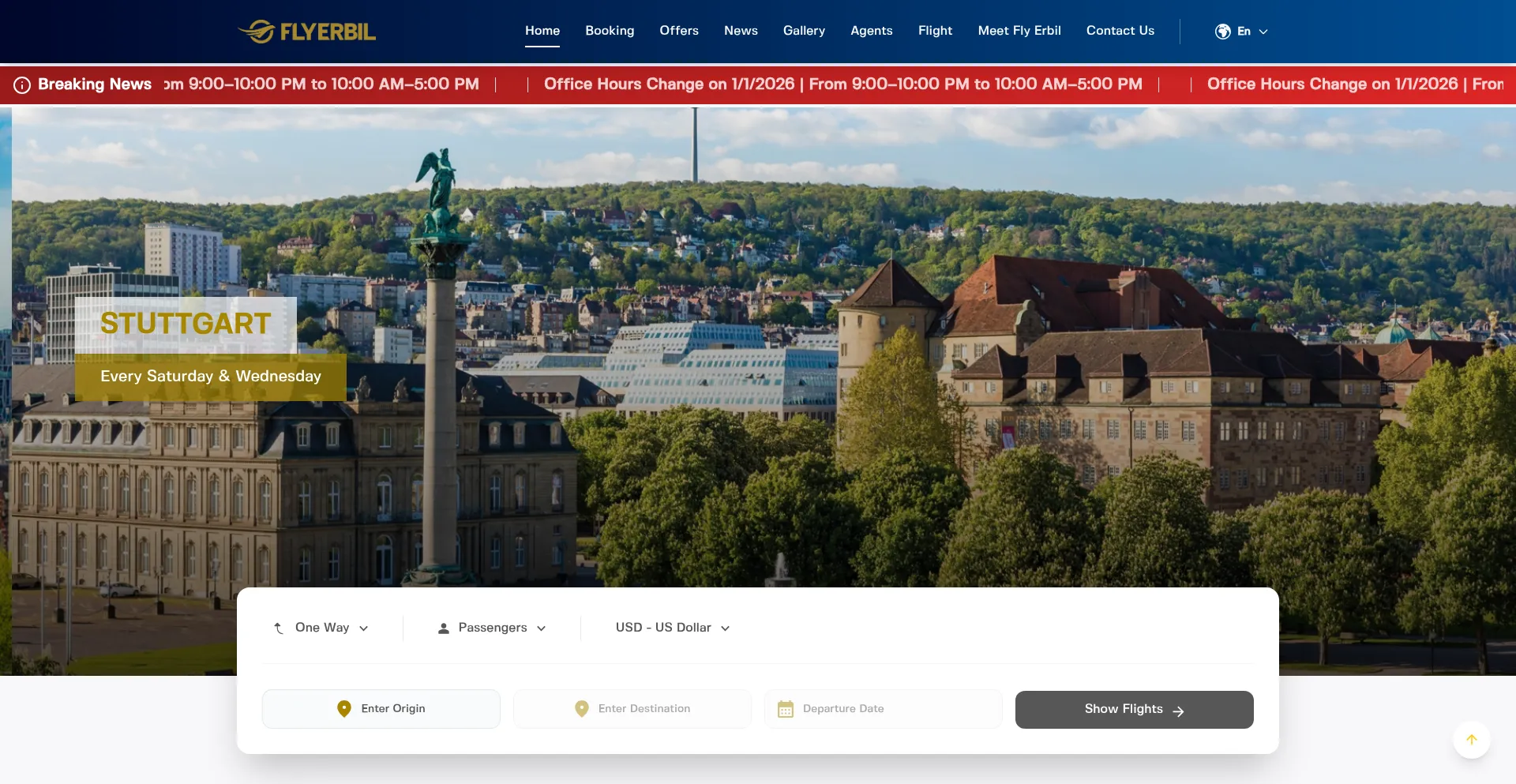1516x784 pixels.
Task: Open Meet Fly Erbil page
Action: click(x=1019, y=31)
